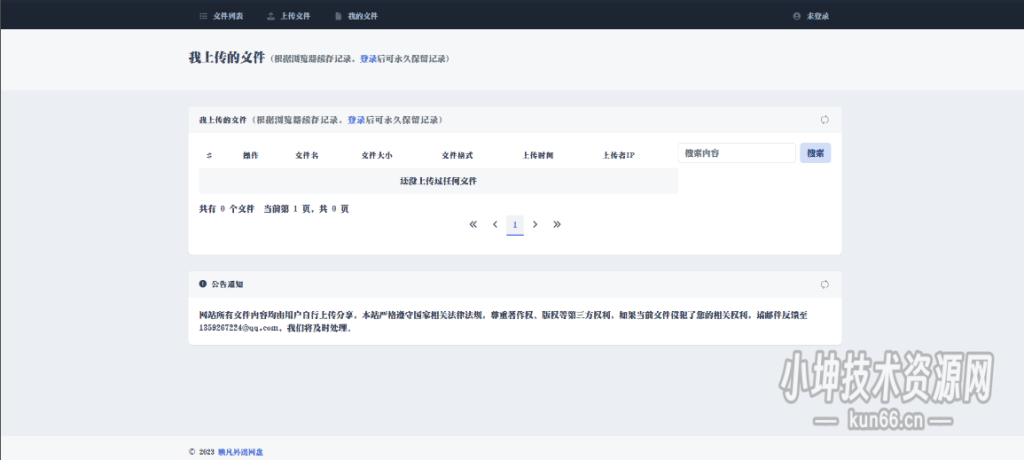
Task: Click the 文件名 column header
Action: click(x=307, y=156)
